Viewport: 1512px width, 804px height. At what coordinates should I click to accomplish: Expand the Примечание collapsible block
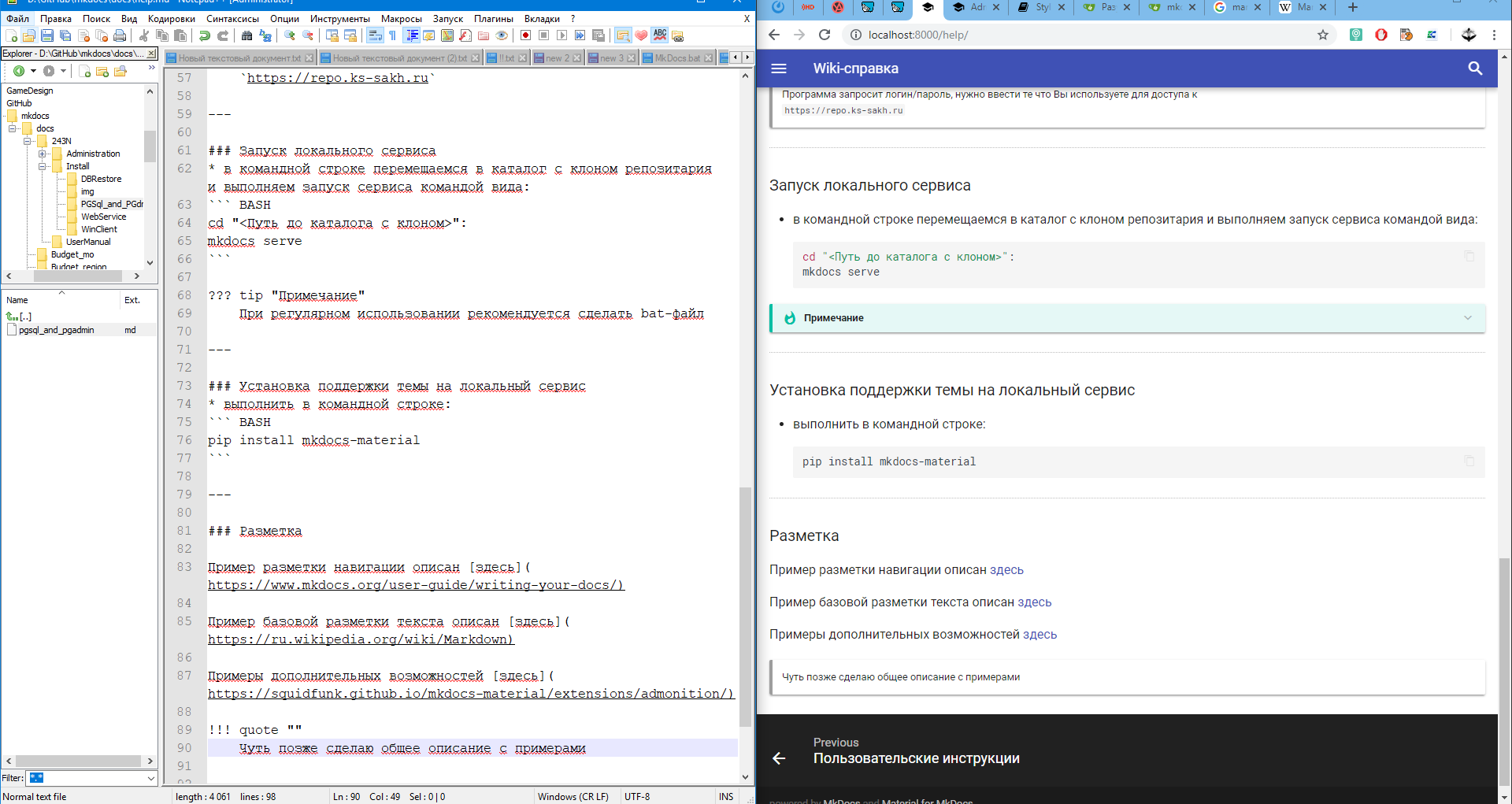[1127, 317]
